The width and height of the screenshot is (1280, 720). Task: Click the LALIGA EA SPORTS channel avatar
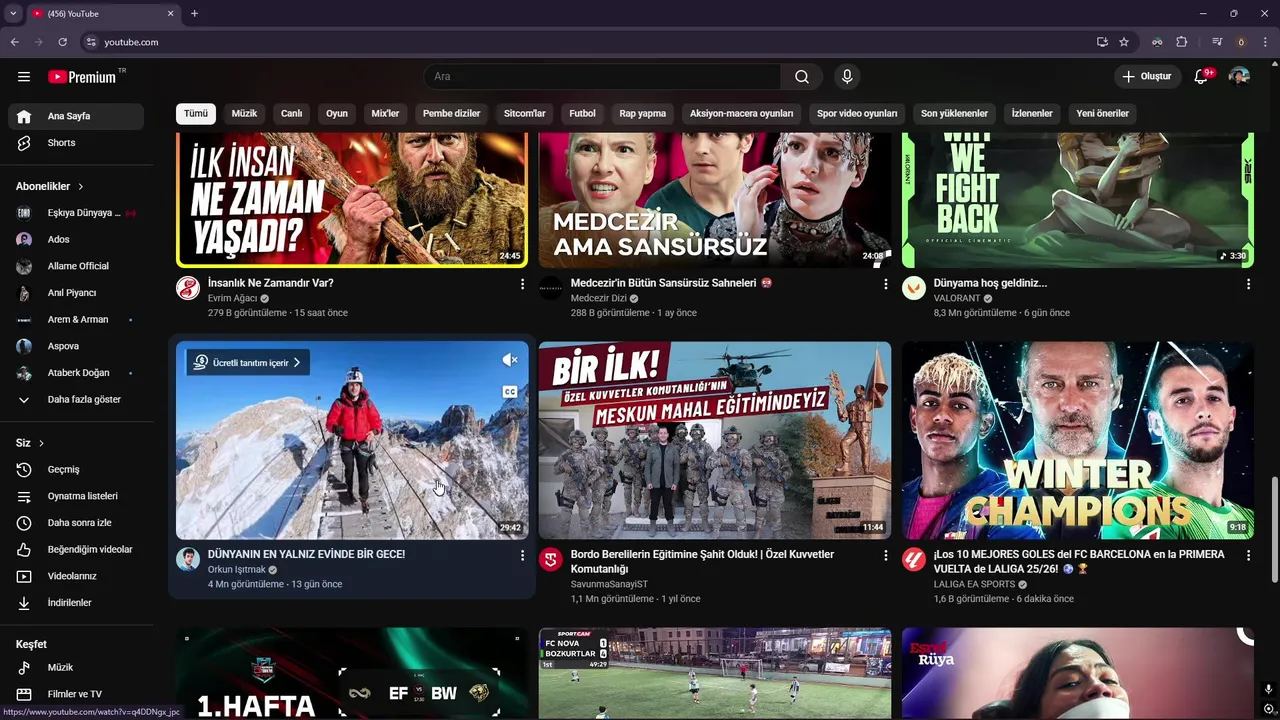pyautogui.click(x=914, y=560)
